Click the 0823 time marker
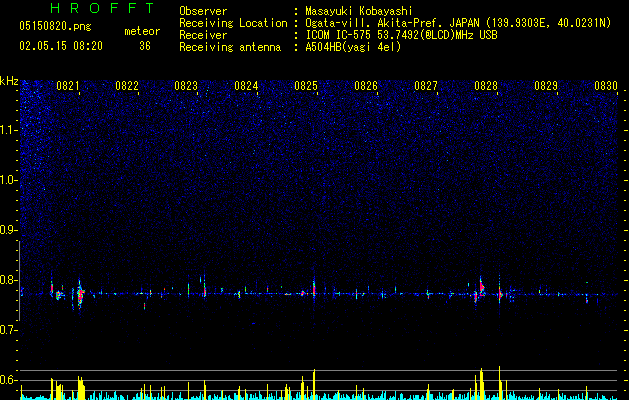Viewport: 629px width, 400px height. [x=186, y=85]
